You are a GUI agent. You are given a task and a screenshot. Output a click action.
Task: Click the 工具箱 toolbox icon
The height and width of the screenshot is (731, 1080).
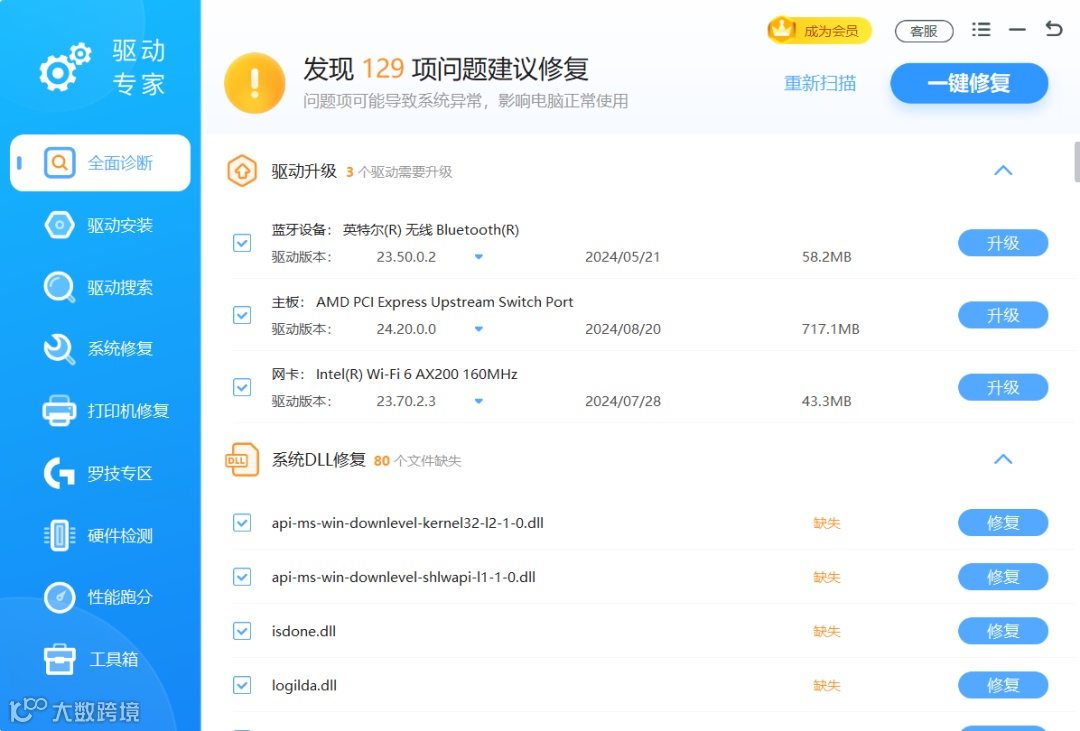point(59,659)
